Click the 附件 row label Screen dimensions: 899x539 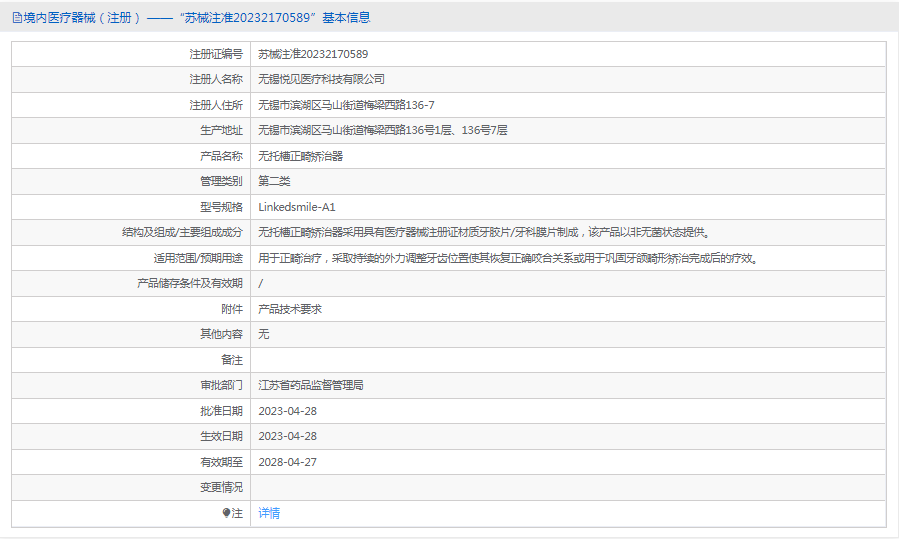(232, 309)
